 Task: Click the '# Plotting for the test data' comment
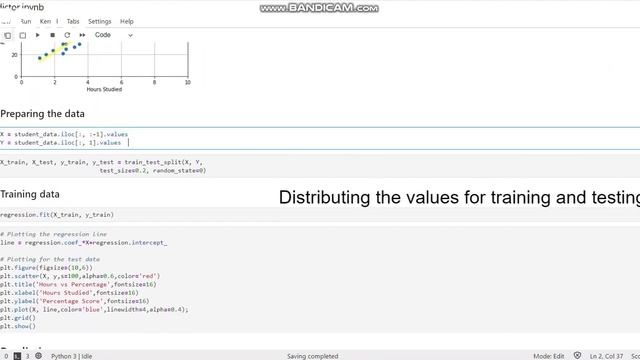pyautogui.click(x=50, y=260)
